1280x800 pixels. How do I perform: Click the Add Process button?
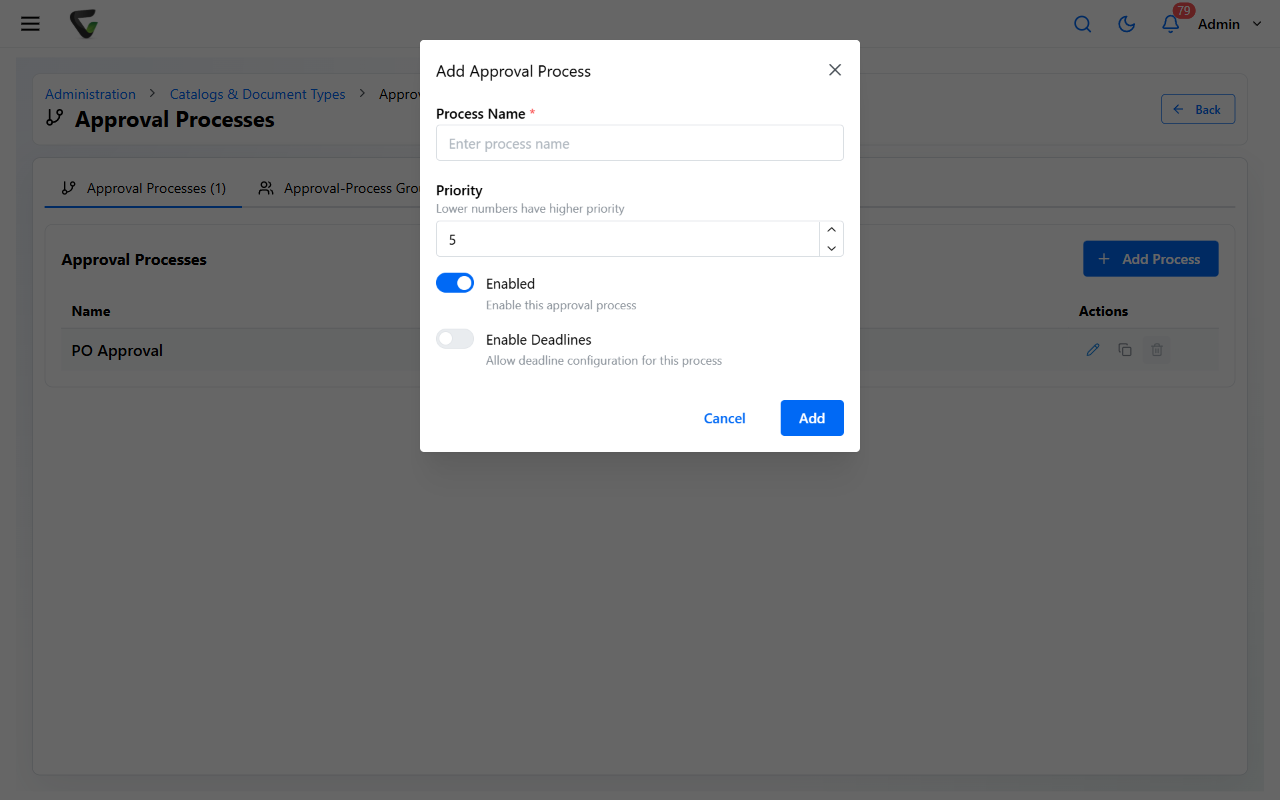click(1150, 259)
